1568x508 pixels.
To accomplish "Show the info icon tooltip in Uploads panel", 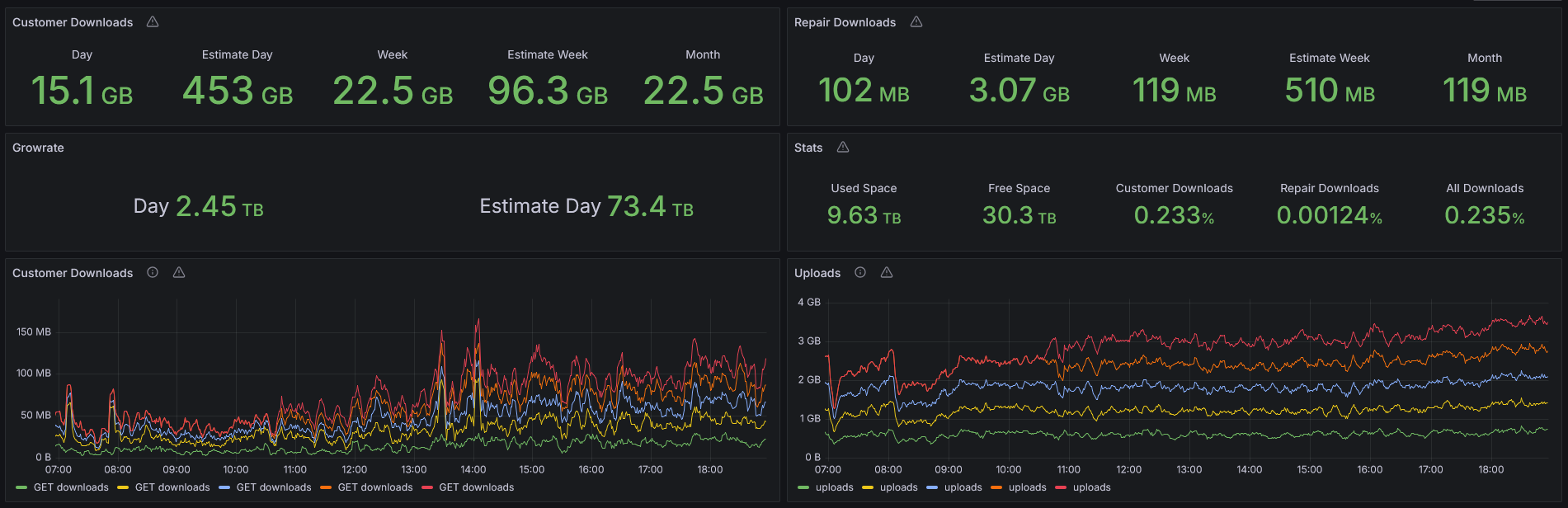I will [x=860, y=273].
